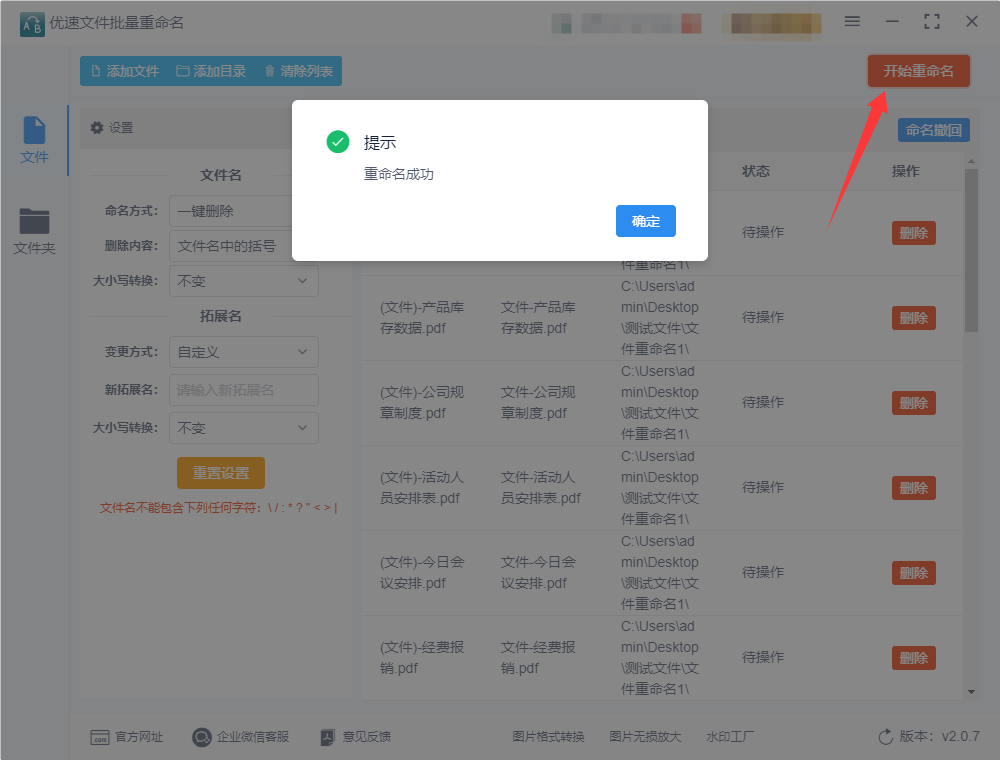Click the app logo icon
This screenshot has height=760, width=1000.
pos(32,24)
